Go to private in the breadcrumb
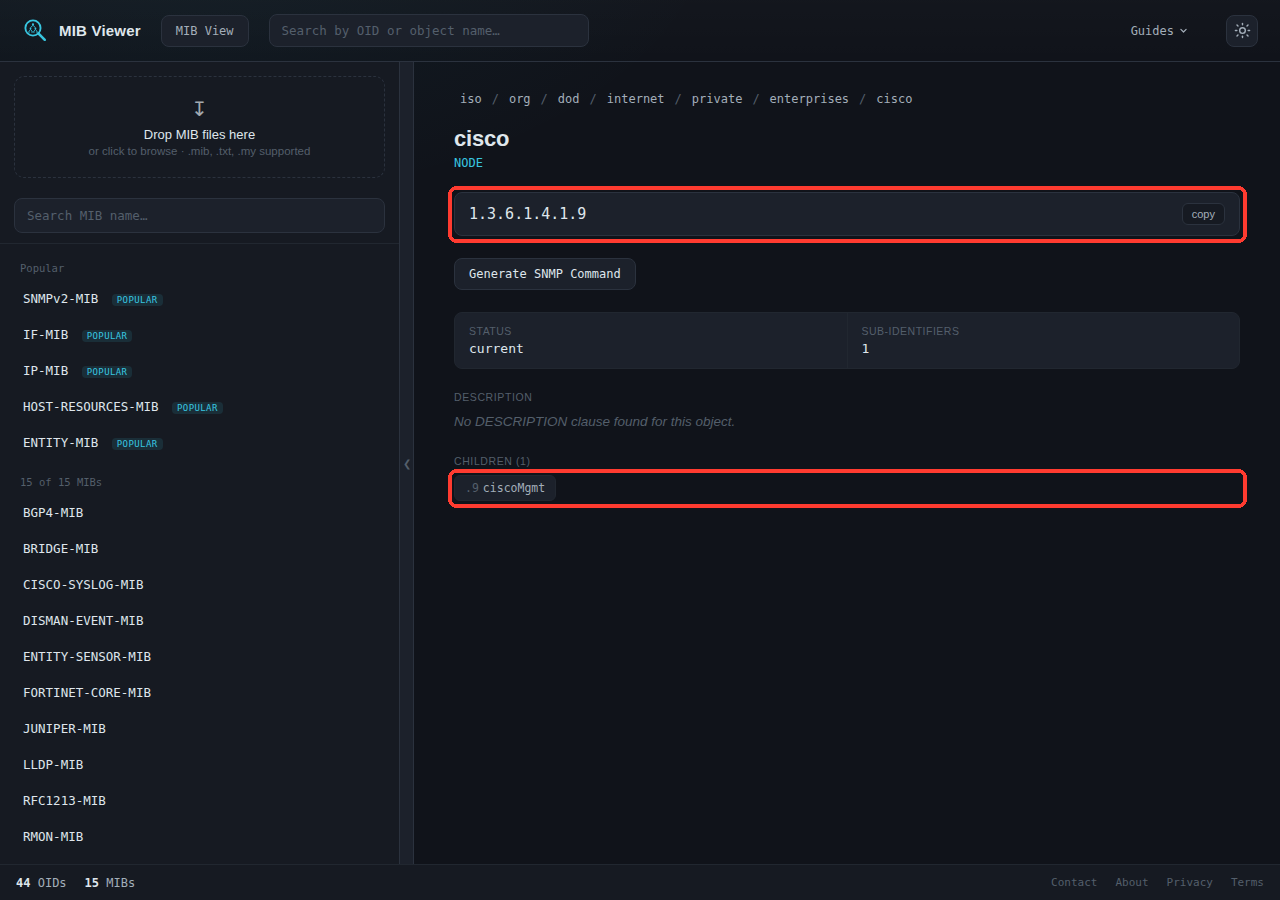 coord(717,99)
